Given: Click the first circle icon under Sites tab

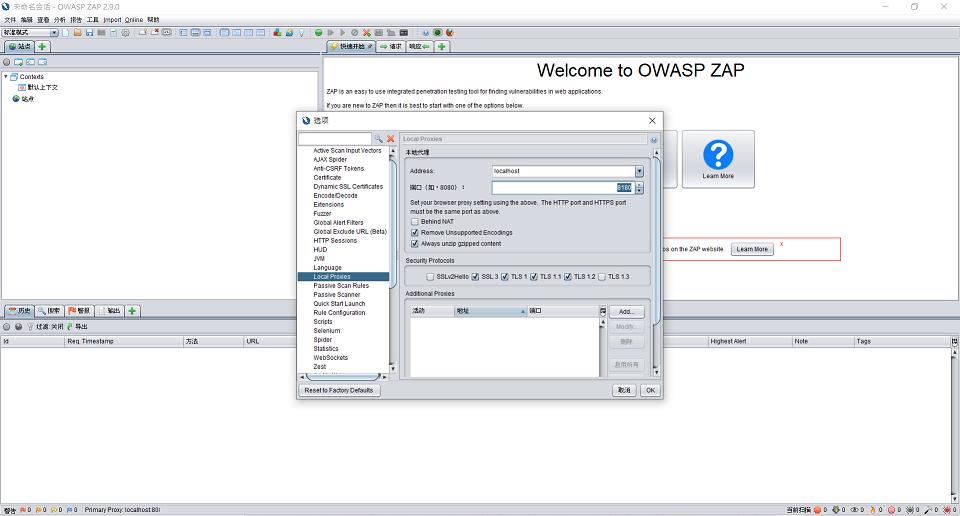Looking at the screenshot, I should (x=7, y=62).
